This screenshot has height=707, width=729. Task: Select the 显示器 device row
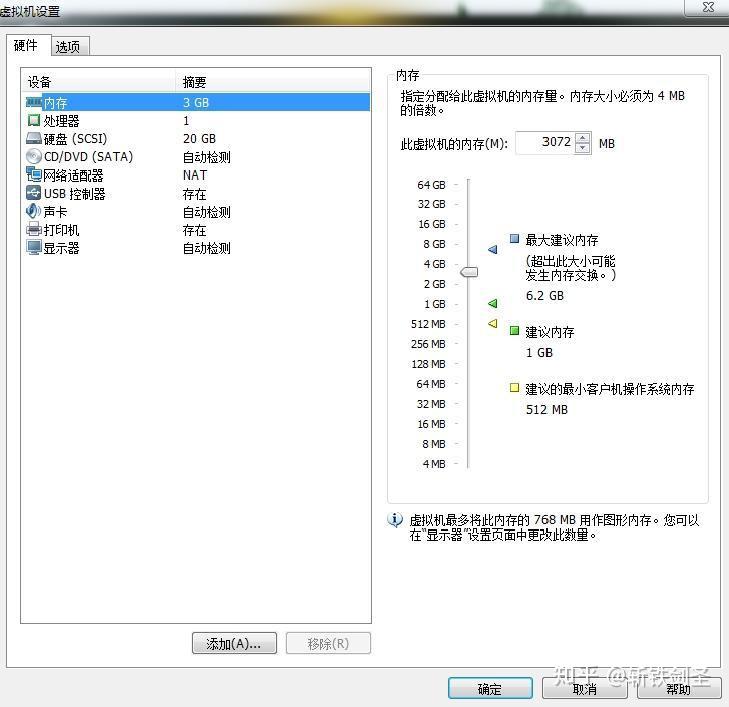click(x=198, y=248)
